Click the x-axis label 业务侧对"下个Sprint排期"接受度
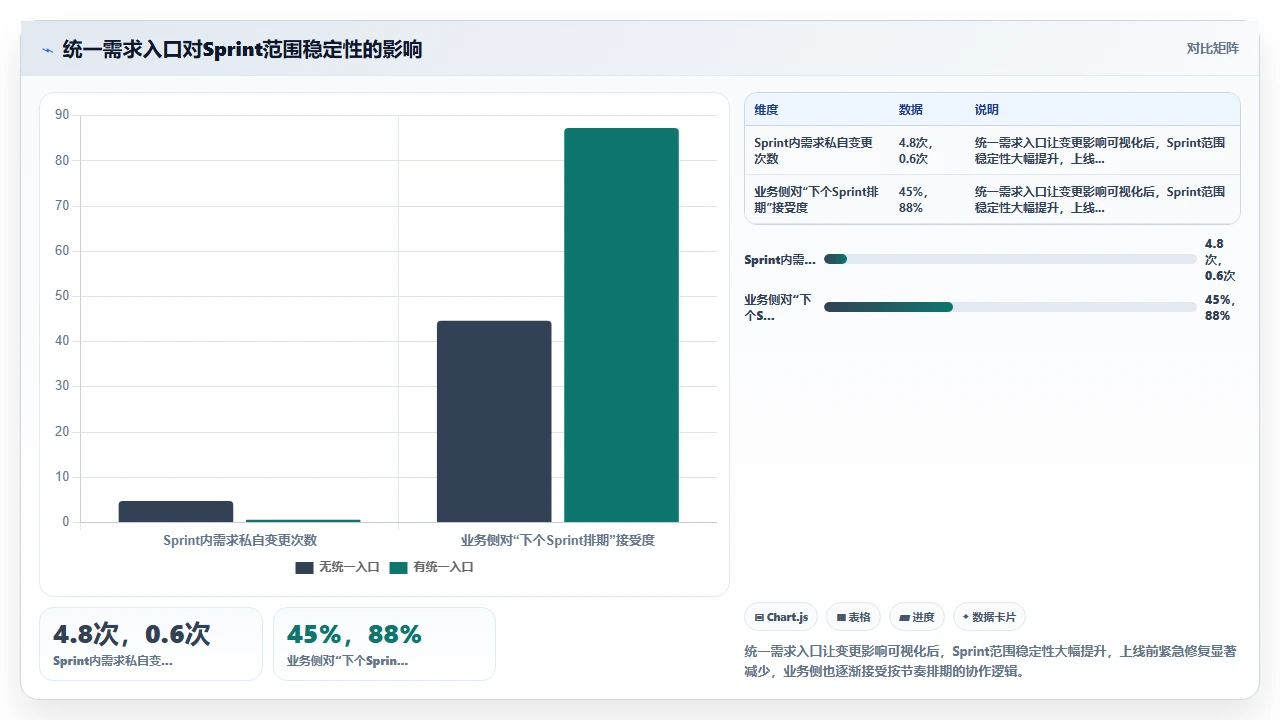1280x720 pixels. click(x=558, y=540)
